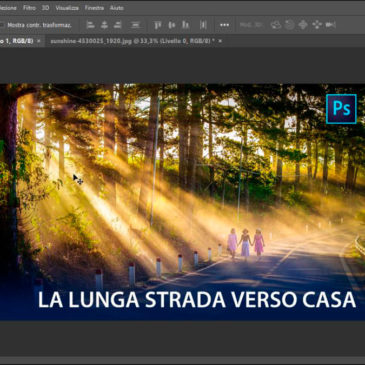Open the Aiuto menu

(x=117, y=8)
